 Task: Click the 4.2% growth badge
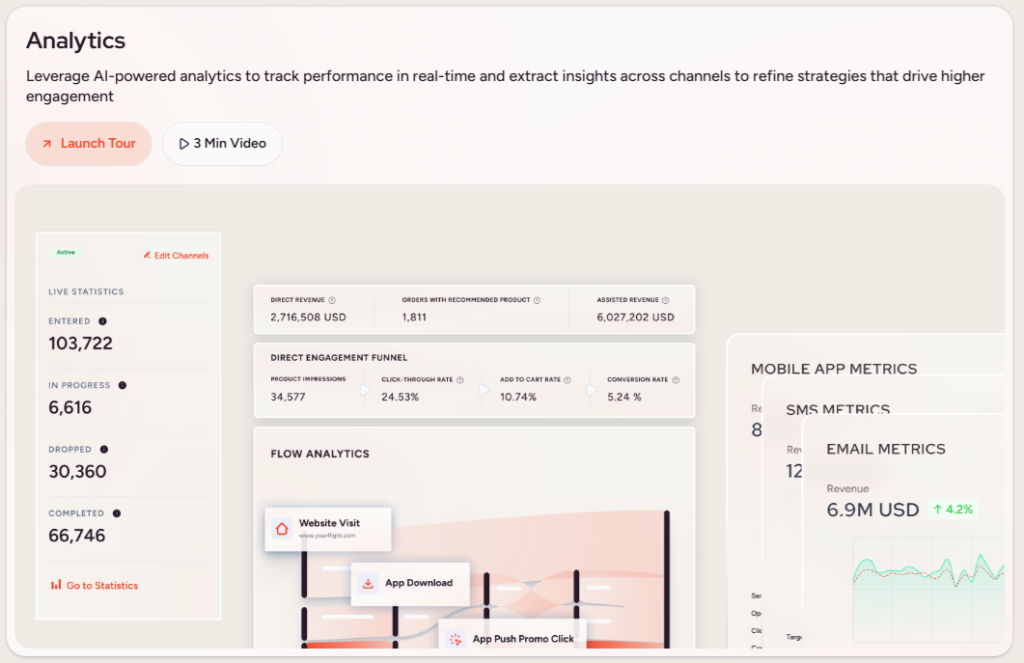(952, 509)
